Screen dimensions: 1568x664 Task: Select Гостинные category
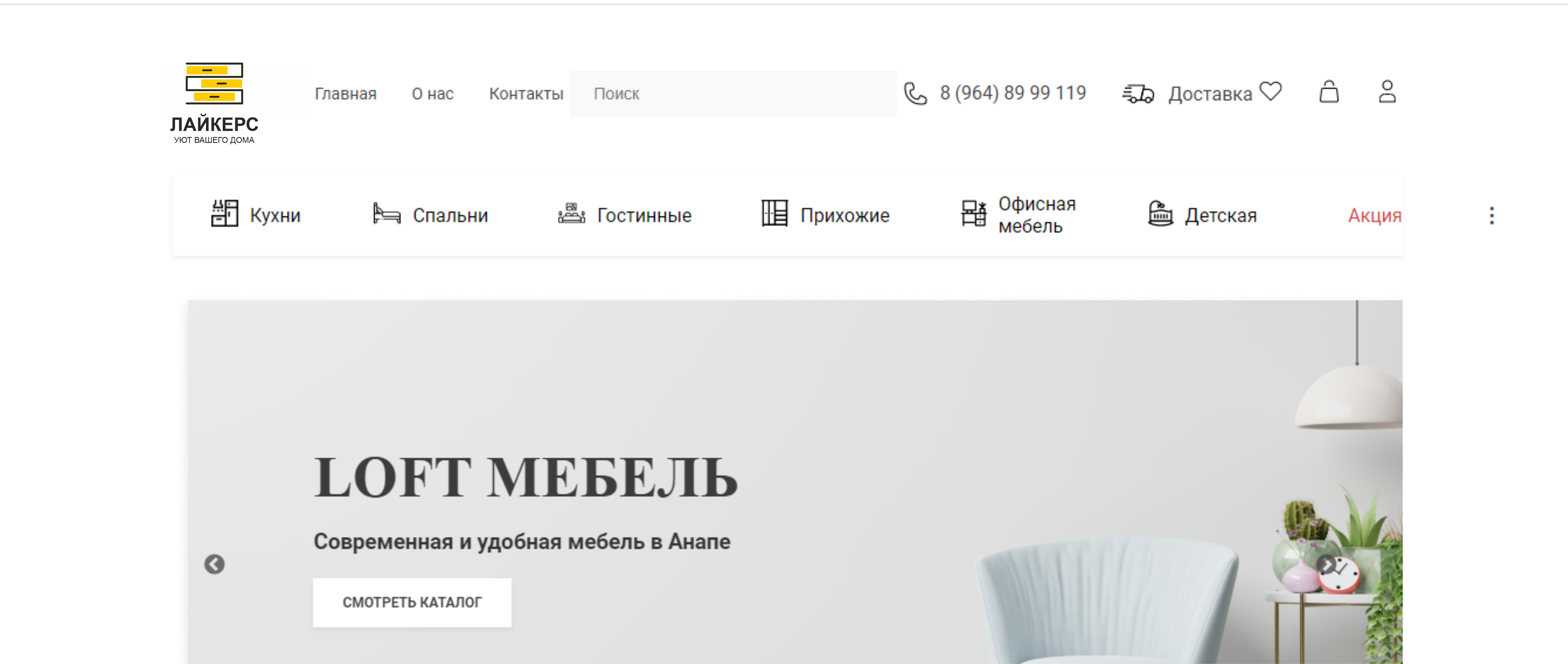click(645, 215)
